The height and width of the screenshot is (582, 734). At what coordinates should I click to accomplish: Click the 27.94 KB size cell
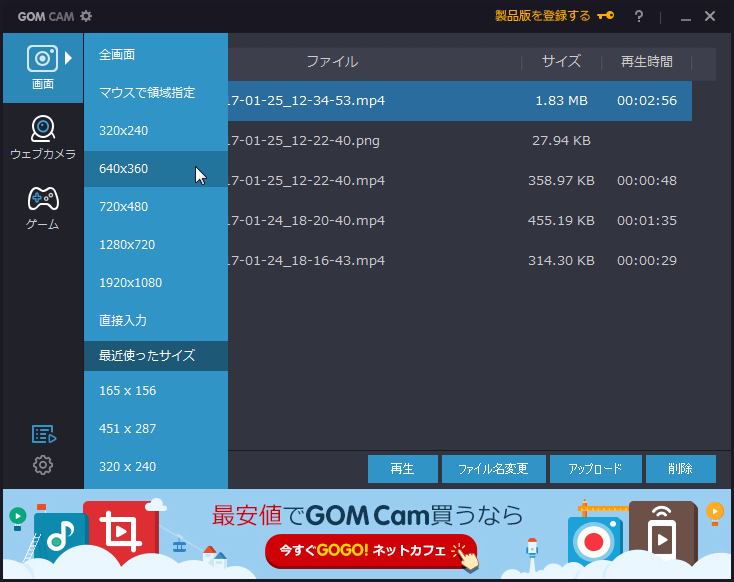click(x=561, y=140)
